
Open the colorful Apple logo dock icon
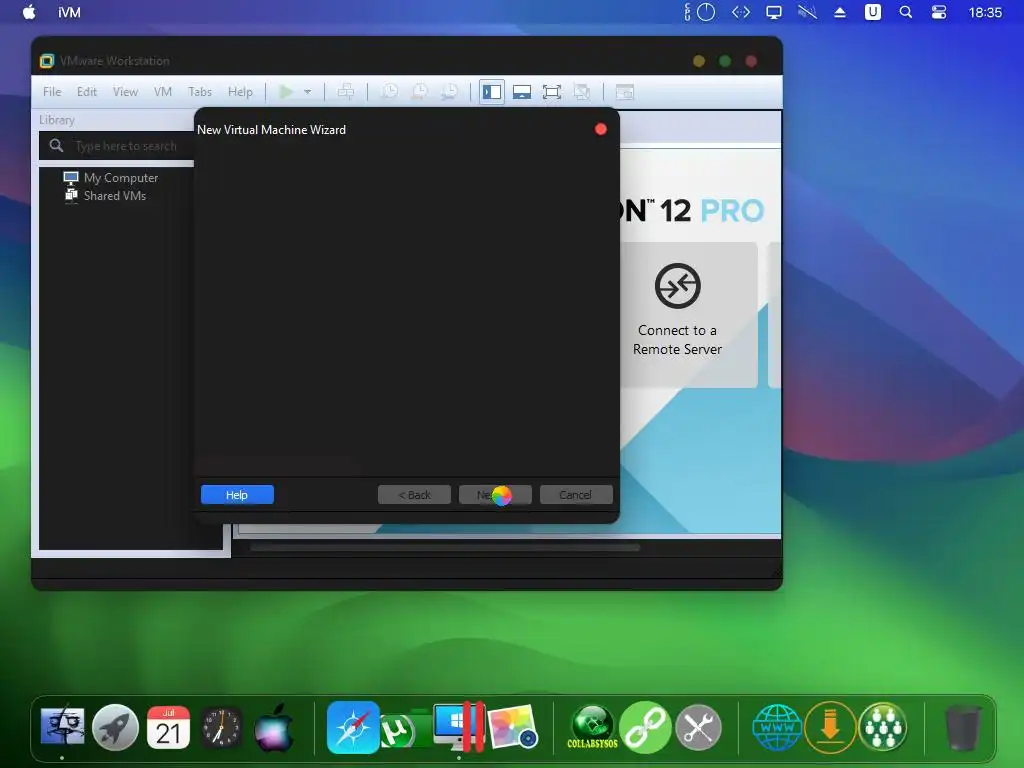coord(274,727)
